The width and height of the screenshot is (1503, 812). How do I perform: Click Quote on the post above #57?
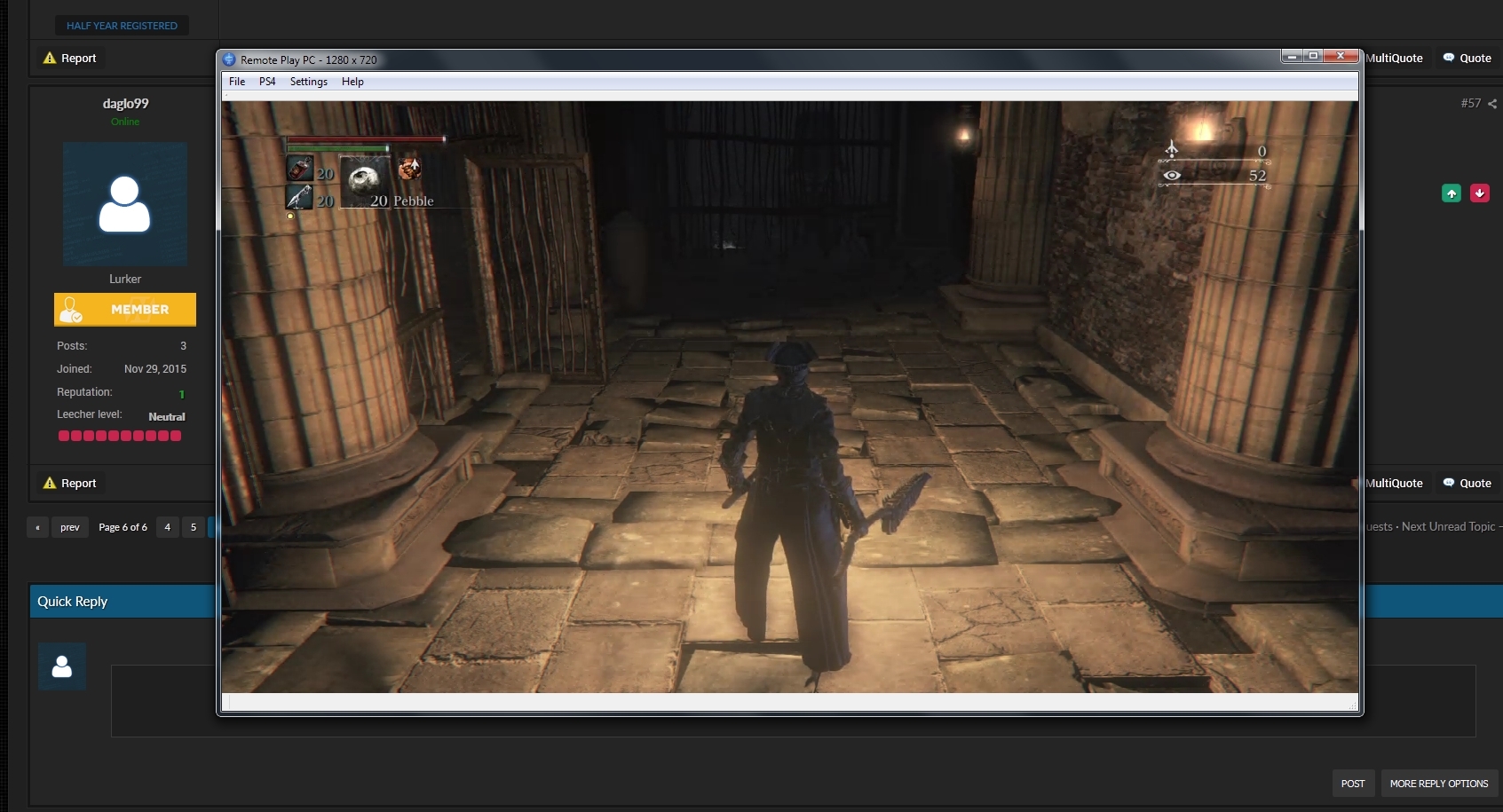pos(1467,59)
